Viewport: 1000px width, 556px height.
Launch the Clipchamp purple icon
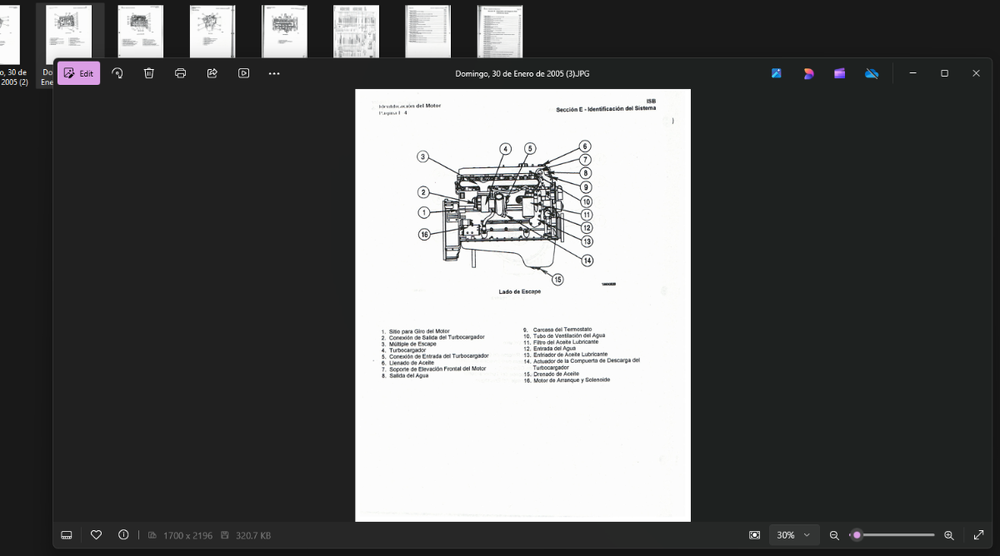(x=839, y=73)
